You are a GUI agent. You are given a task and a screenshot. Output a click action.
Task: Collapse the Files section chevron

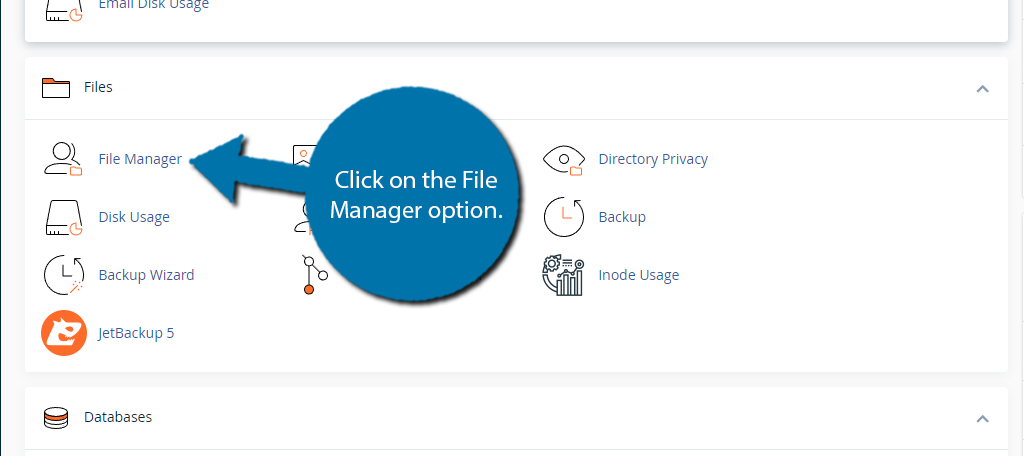point(982,89)
